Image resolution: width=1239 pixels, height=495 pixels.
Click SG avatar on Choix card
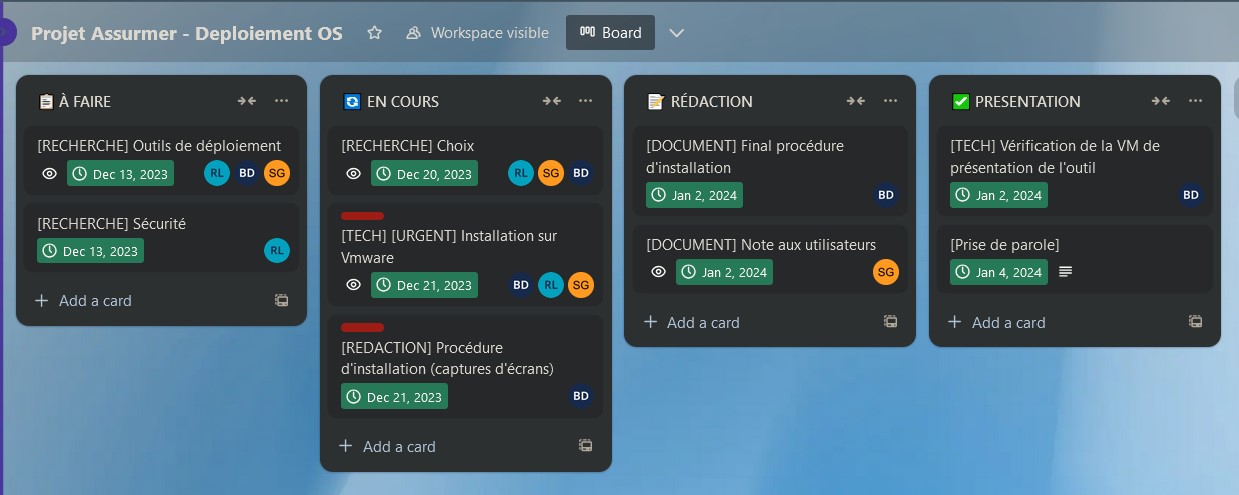point(551,173)
